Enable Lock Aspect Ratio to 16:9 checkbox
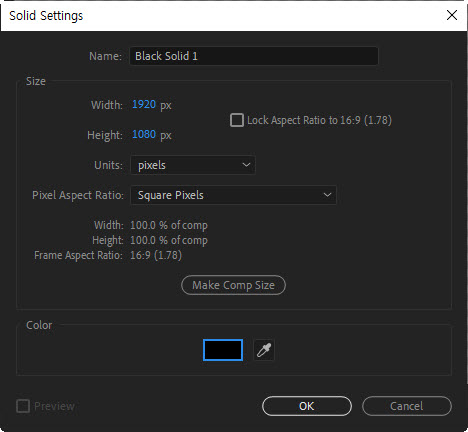The image size is (468, 432). point(237,120)
